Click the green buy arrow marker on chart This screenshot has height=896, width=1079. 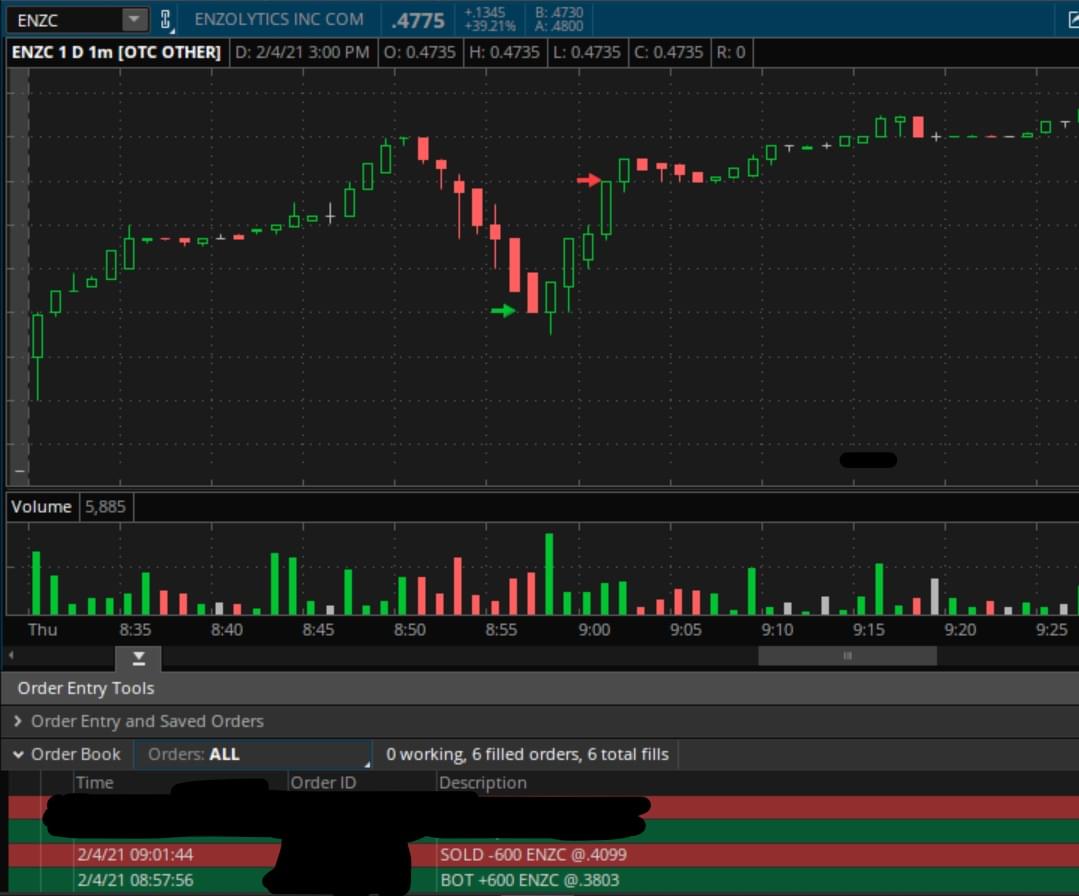(503, 311)
